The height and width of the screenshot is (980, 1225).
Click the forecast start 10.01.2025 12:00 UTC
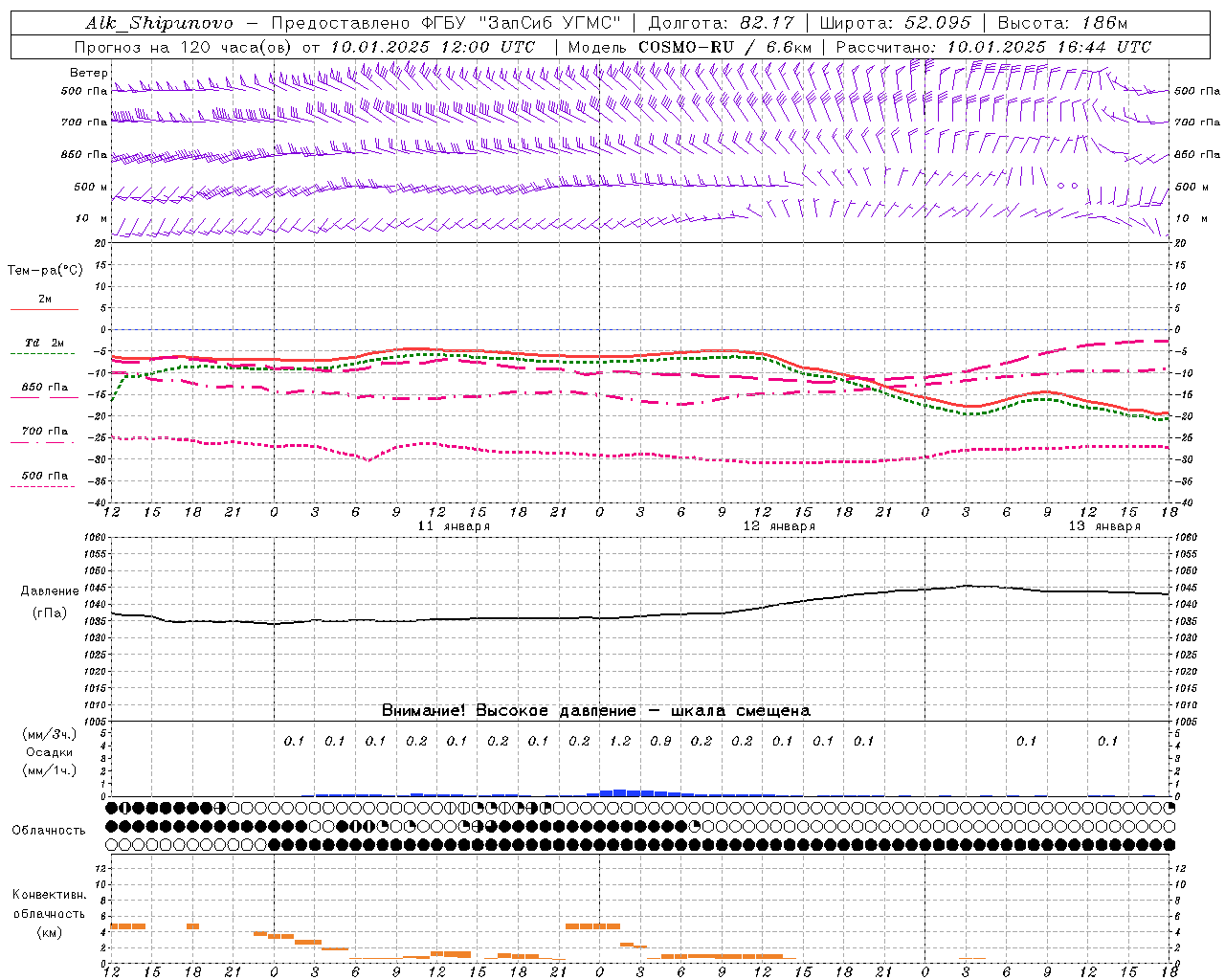coord(433,47)
